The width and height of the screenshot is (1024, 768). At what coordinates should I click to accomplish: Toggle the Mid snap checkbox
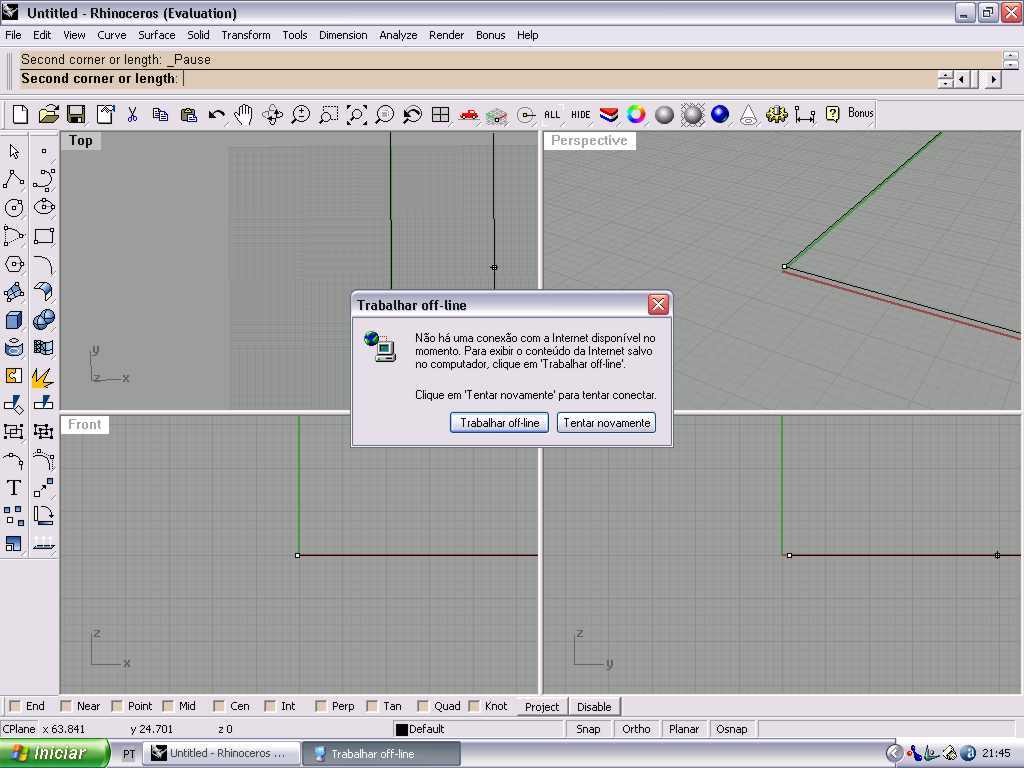pyautogui.click(x=168, y=706)
